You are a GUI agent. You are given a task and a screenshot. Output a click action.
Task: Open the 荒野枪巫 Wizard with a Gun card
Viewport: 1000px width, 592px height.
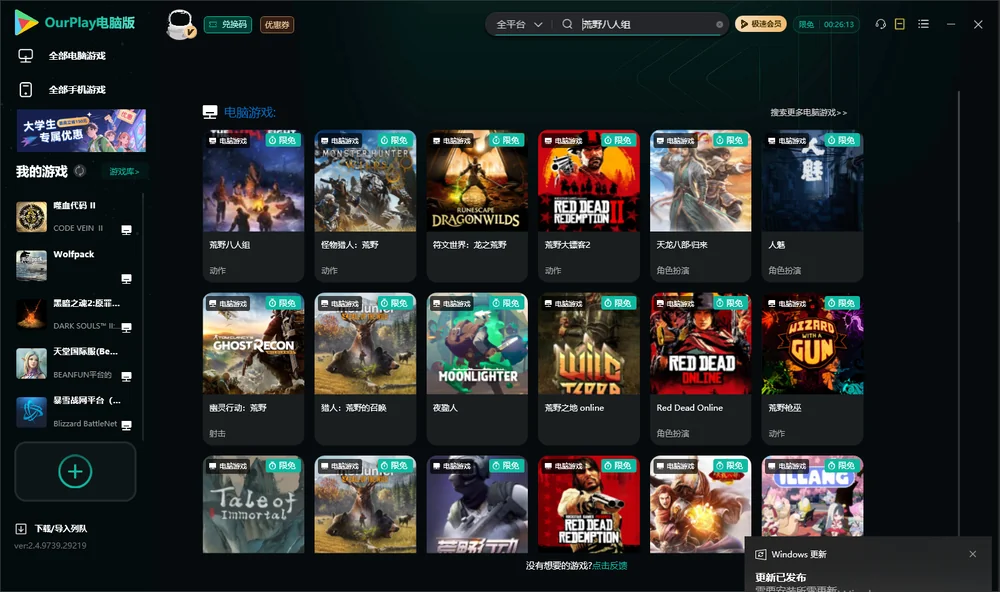pyautogui.click(x=812, y=369)
